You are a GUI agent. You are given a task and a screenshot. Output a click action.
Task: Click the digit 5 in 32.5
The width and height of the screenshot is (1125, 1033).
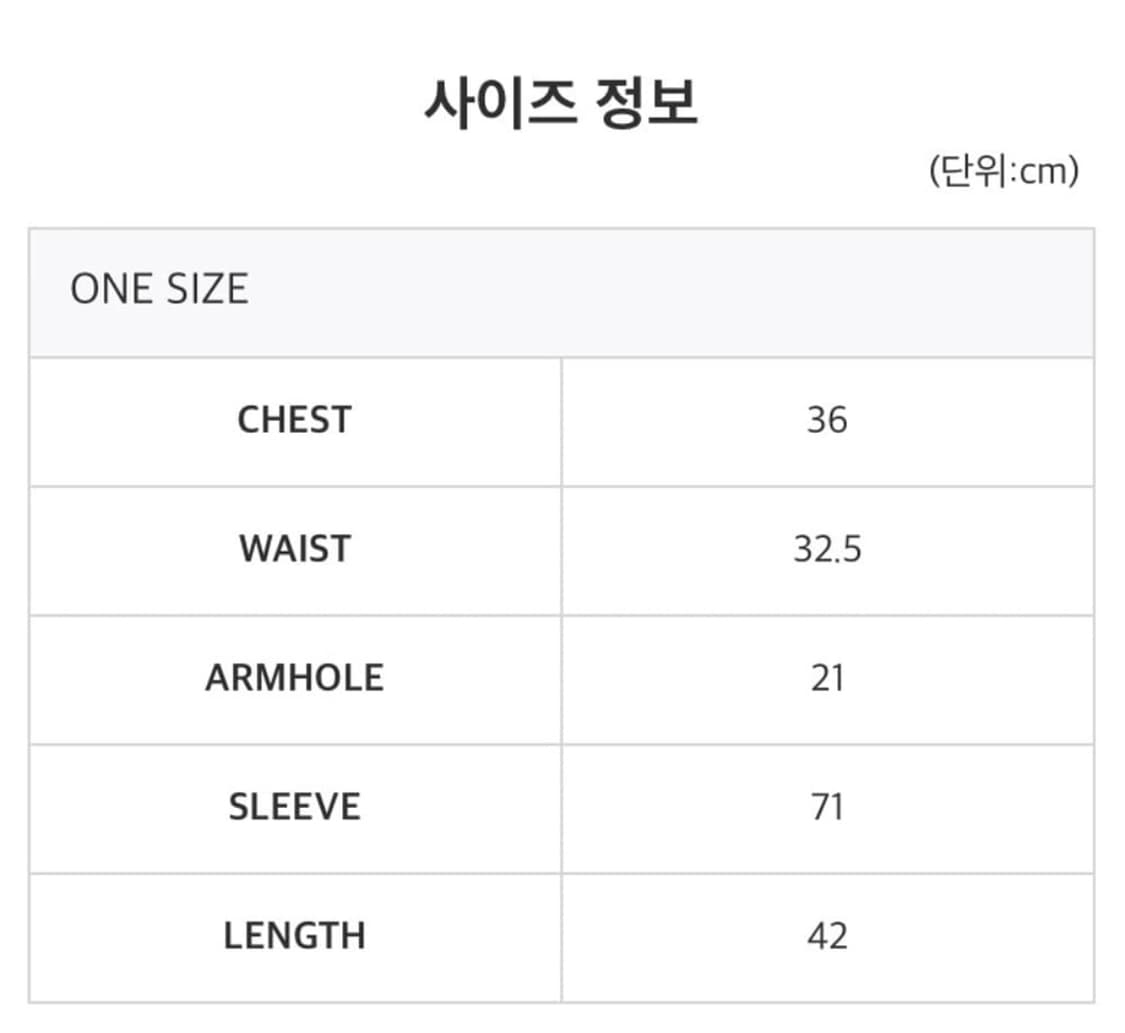tap(851, 549)
